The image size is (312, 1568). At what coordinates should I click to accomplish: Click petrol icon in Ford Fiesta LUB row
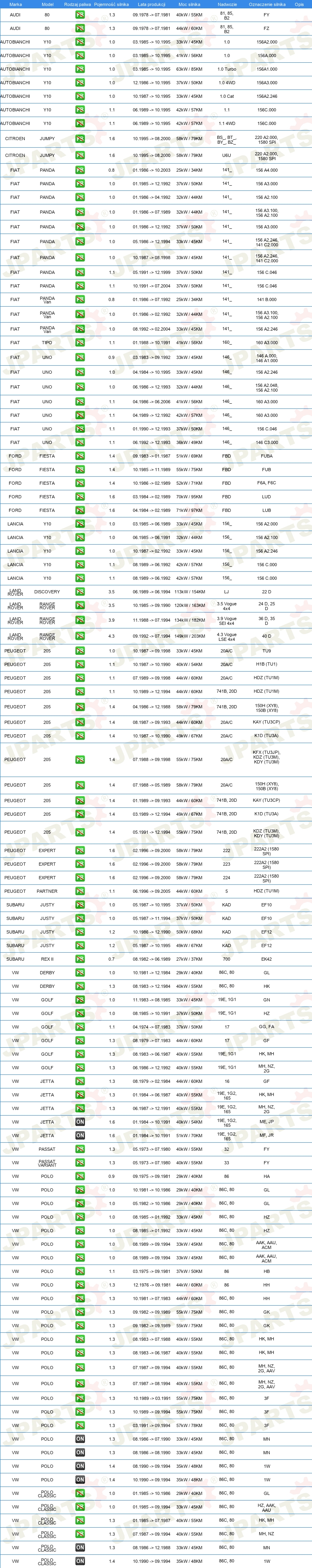tap(80, 510)
